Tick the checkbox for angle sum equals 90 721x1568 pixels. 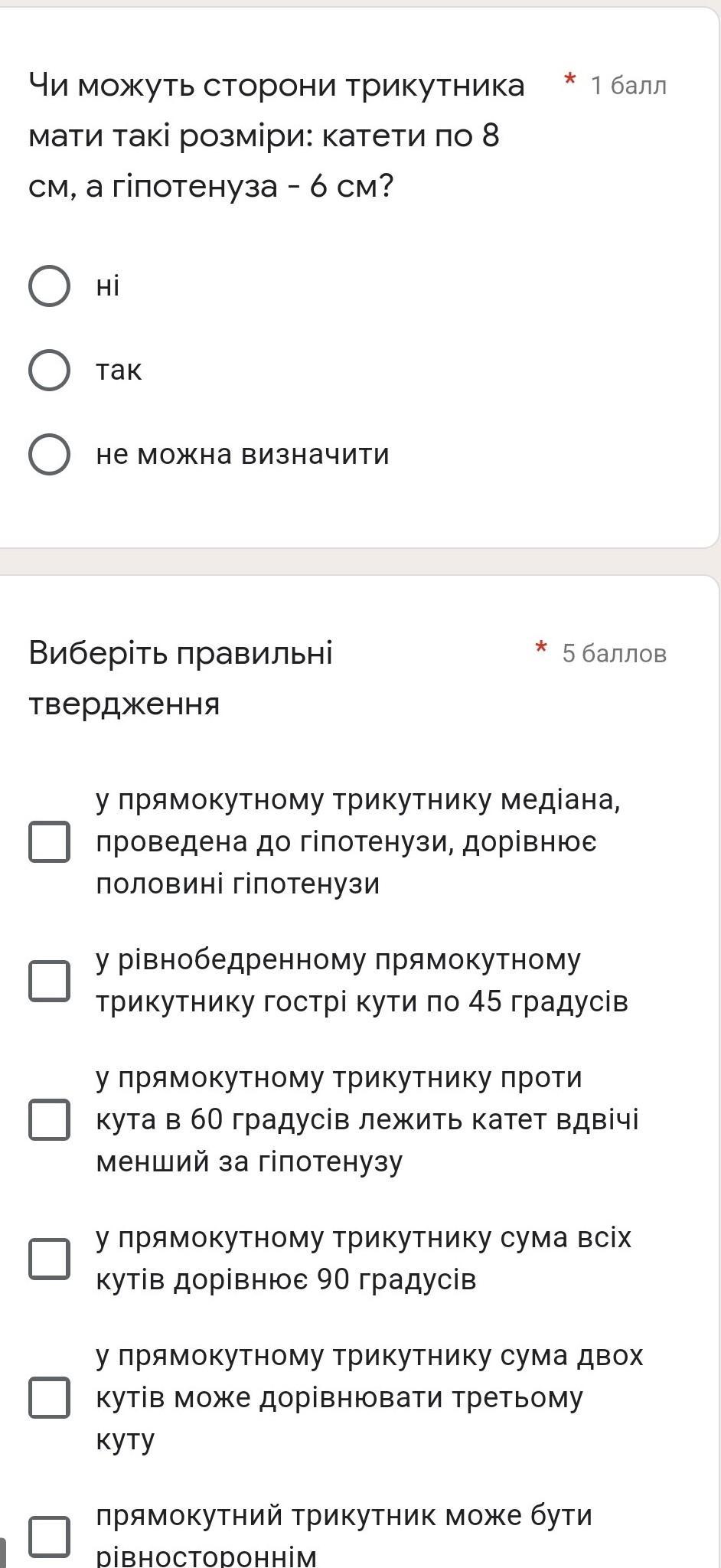click(x=50, y=1259)
